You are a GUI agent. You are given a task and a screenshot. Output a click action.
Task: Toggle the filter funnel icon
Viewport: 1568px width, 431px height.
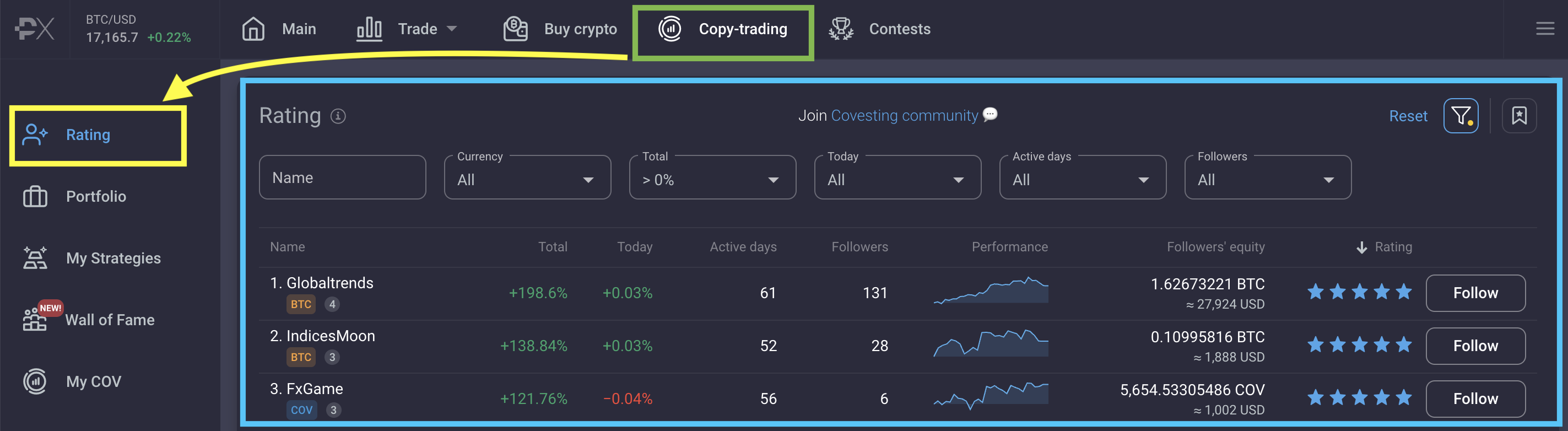tap(1460, 116)
